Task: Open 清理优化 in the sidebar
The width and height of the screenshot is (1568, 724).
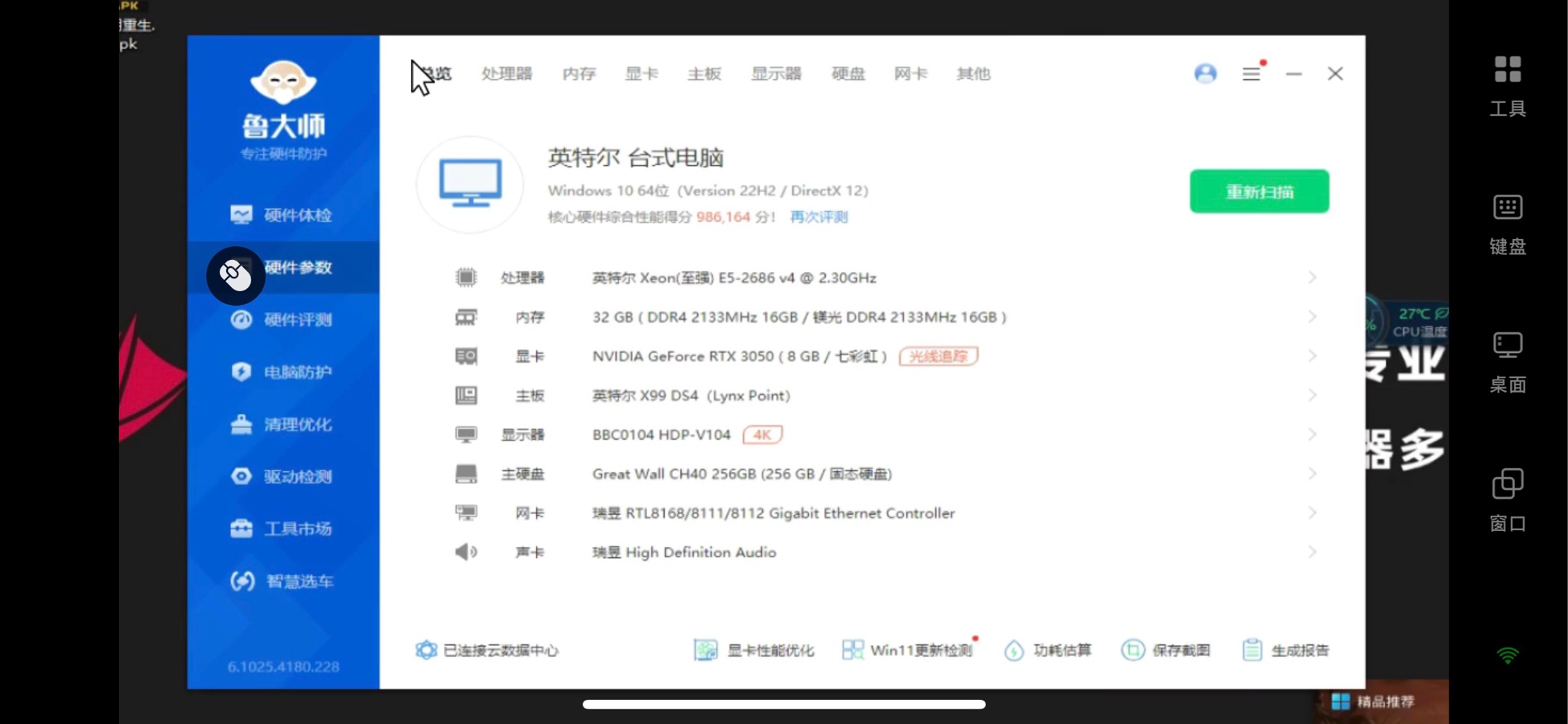Action: [x=282, y=424]
